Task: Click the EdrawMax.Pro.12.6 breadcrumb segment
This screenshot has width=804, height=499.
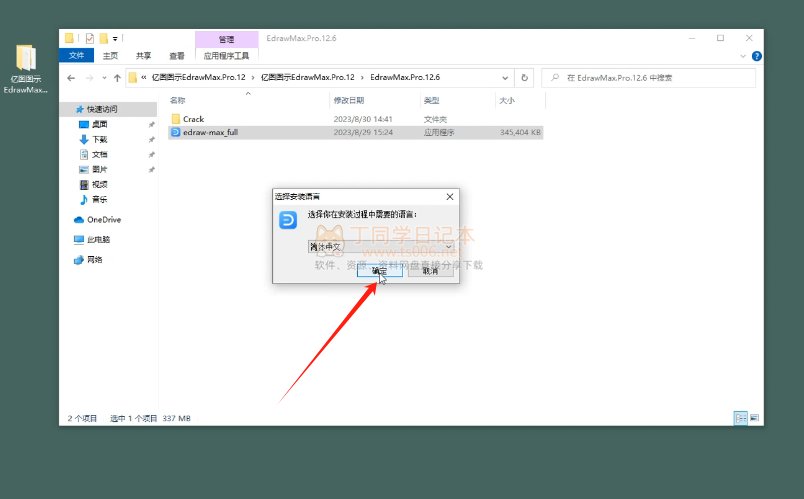Action: tap(405, 77)
